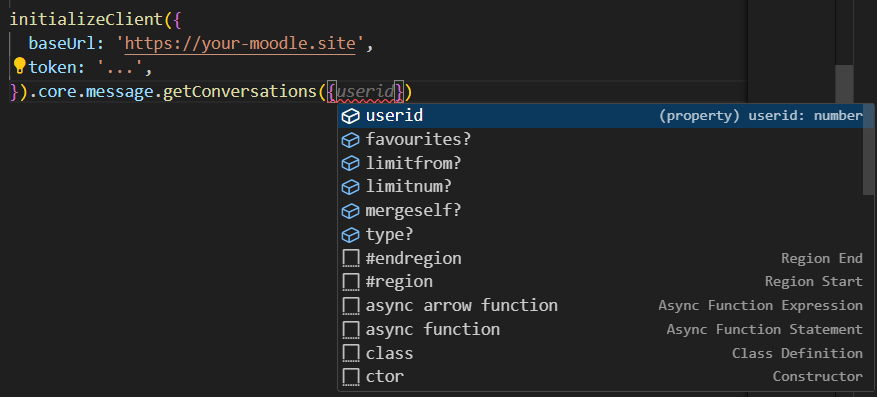Click the getConversations method name
877x397 pixels.
coord(240,91)
